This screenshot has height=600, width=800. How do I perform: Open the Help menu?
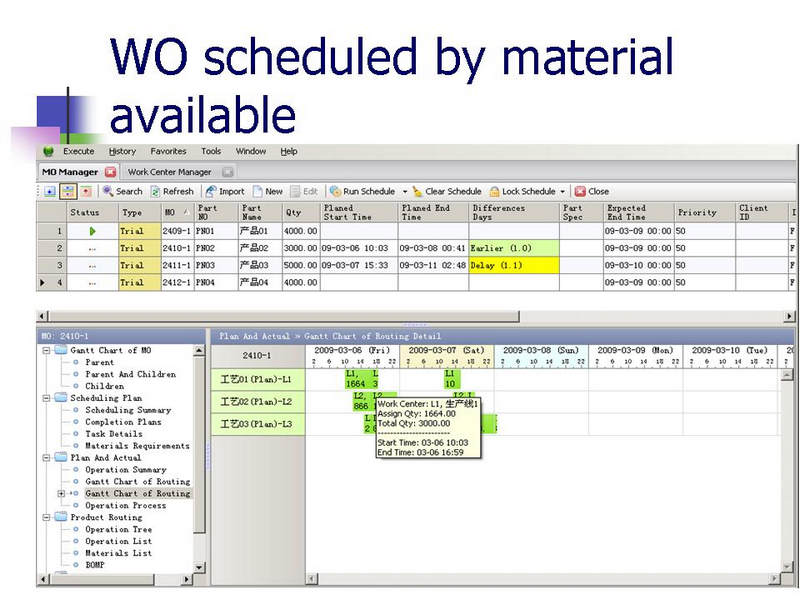289,152
